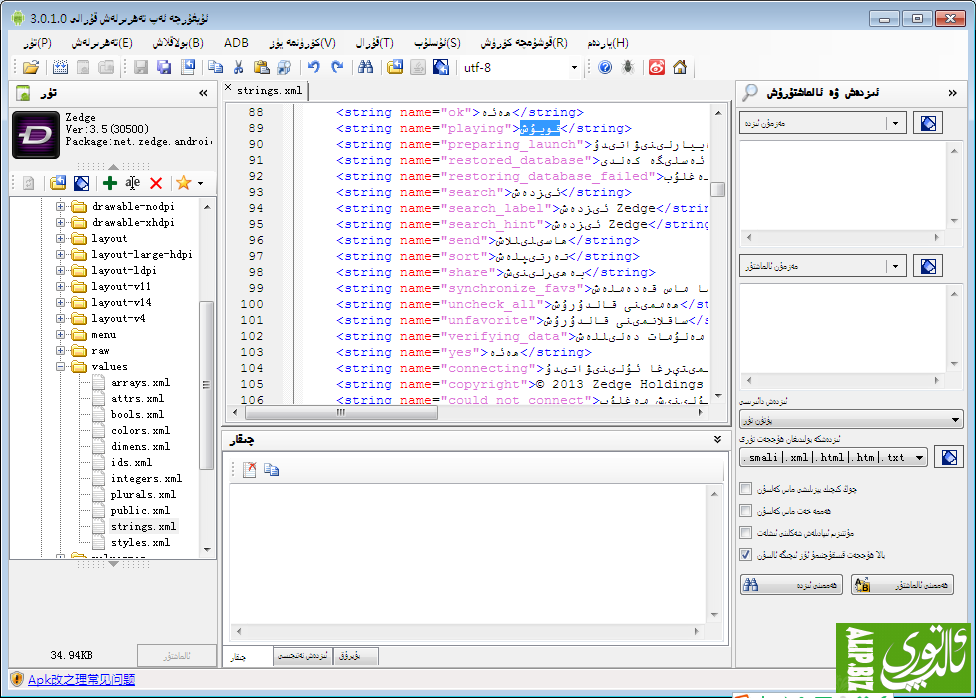The width and height of the screenshot is (976, 698).
Task: Collapse the values folder in tree
Action: (61, 367)
